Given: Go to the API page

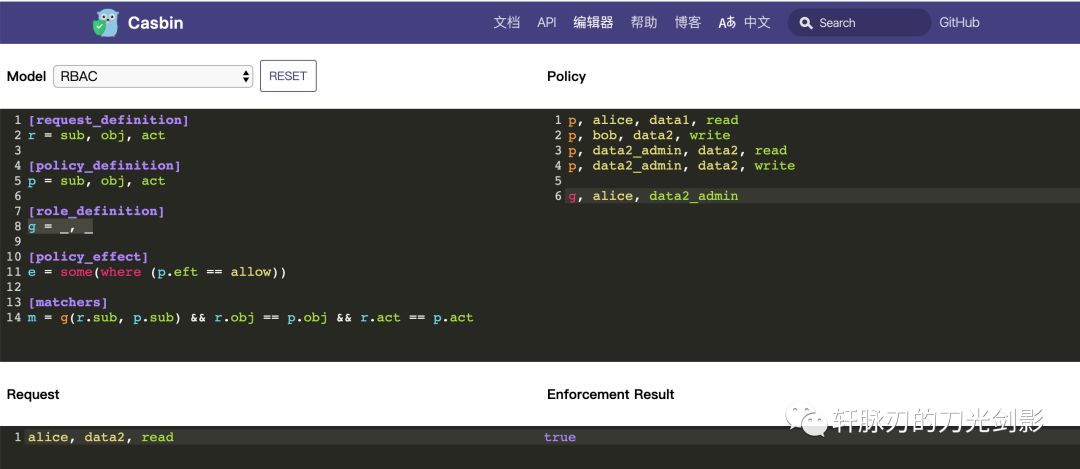Looking at the screenshot, I should tap(547, 23).
